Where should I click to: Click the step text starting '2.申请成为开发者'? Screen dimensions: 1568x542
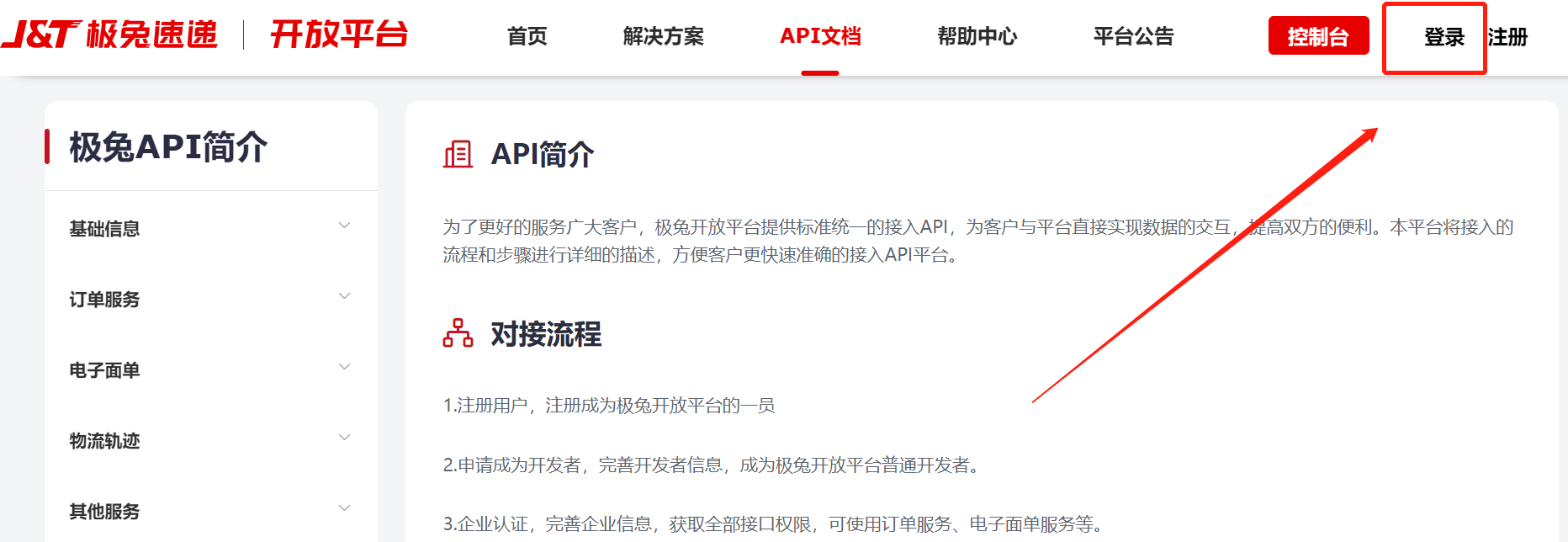[712, 465]
